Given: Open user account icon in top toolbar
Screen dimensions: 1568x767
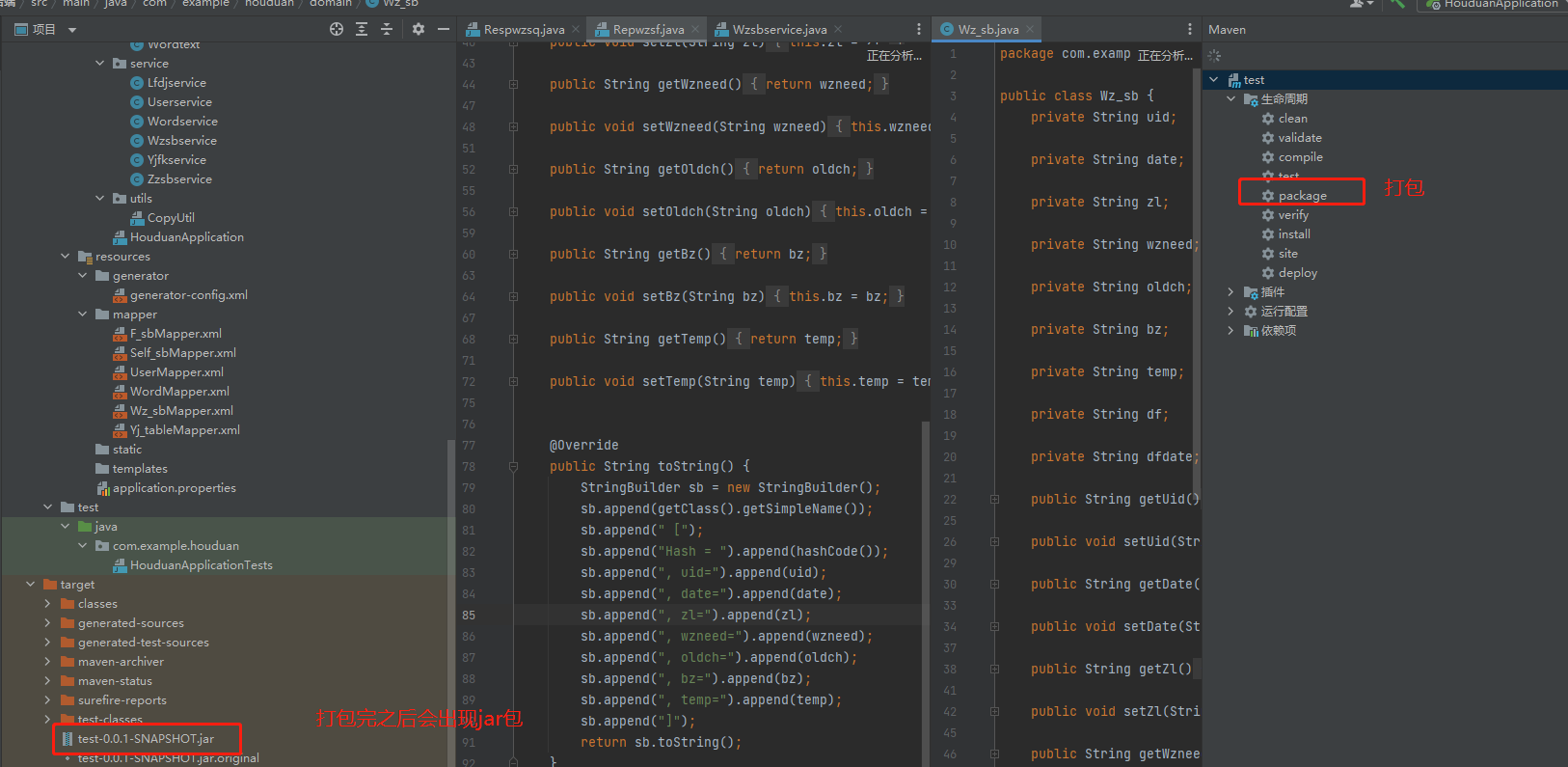Looking at the screenshot, I should click(1361, 4).
